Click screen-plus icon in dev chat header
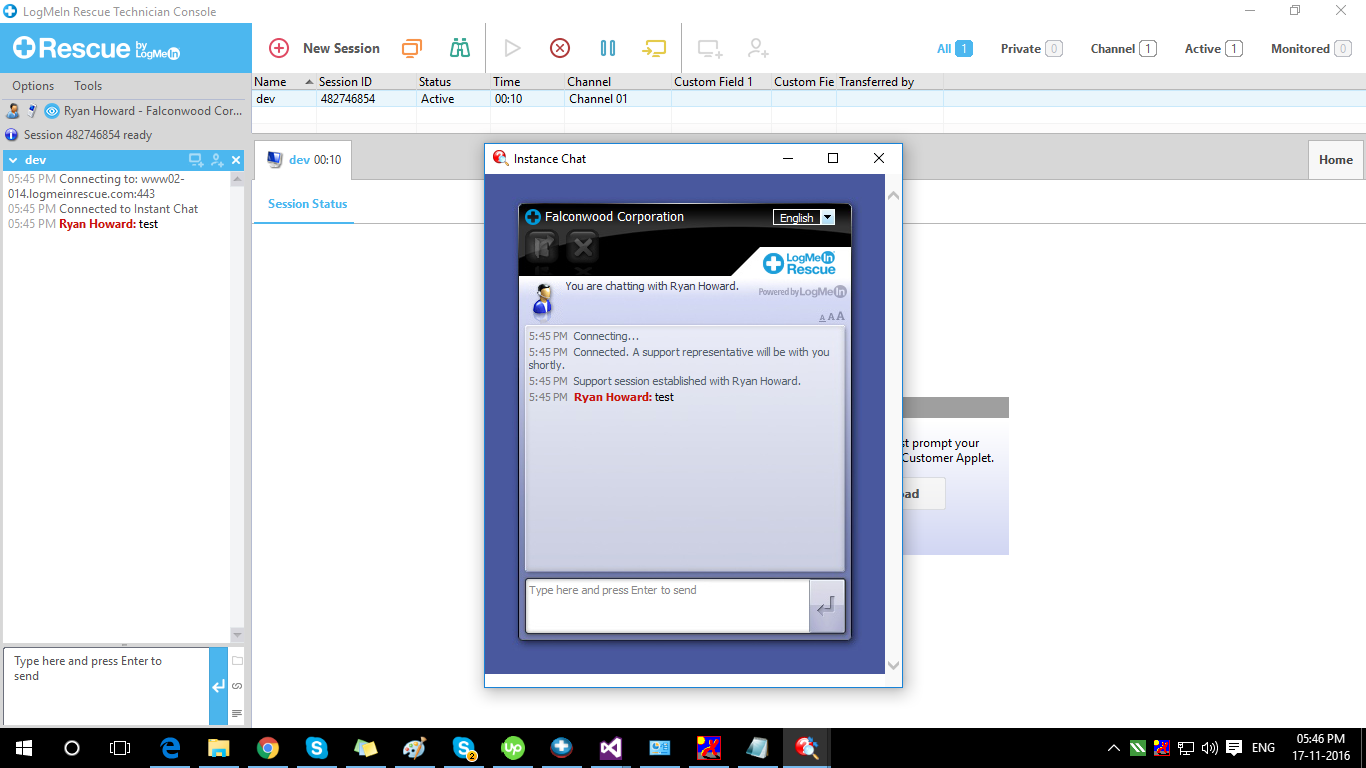1366x768 pixels. (196, 160)
